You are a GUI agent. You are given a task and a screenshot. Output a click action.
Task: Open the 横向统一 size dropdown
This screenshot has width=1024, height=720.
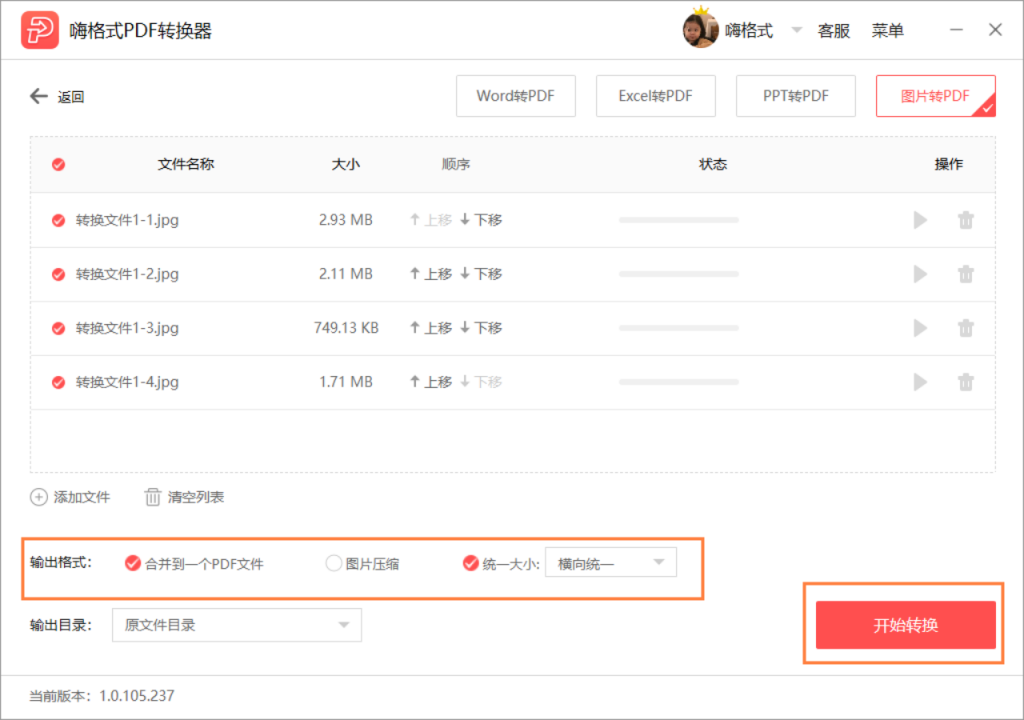pos(611,563)
